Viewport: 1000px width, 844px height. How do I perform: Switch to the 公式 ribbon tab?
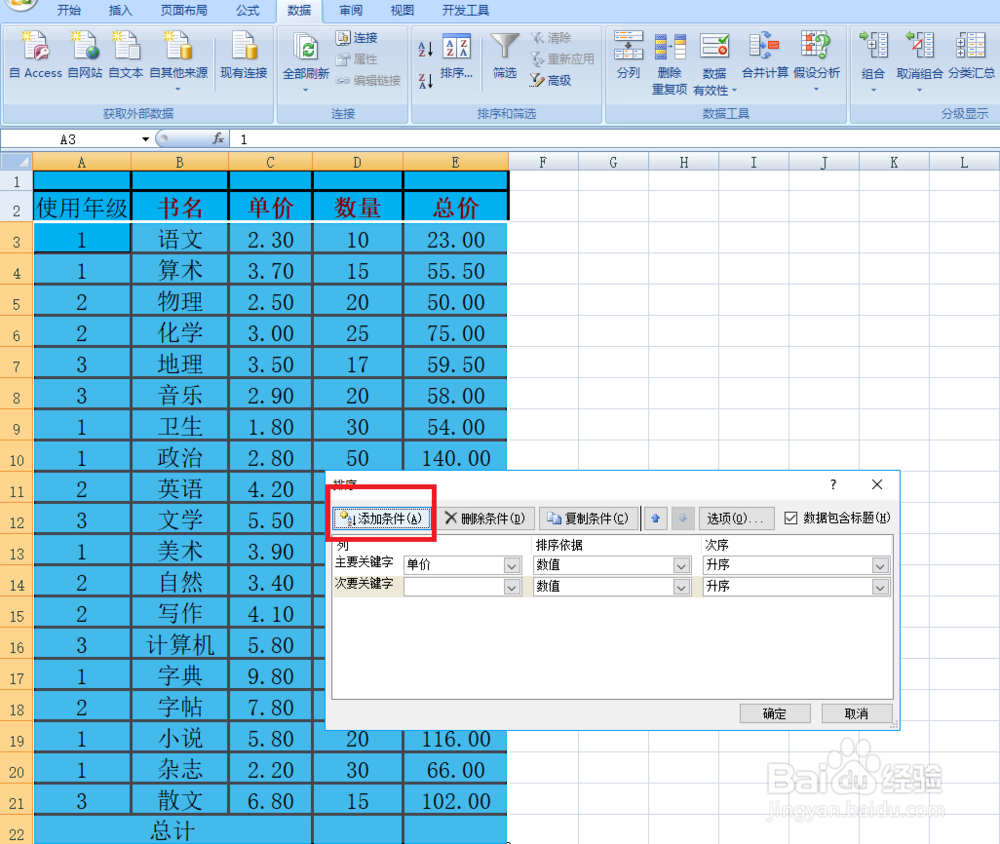click(247, 11)
